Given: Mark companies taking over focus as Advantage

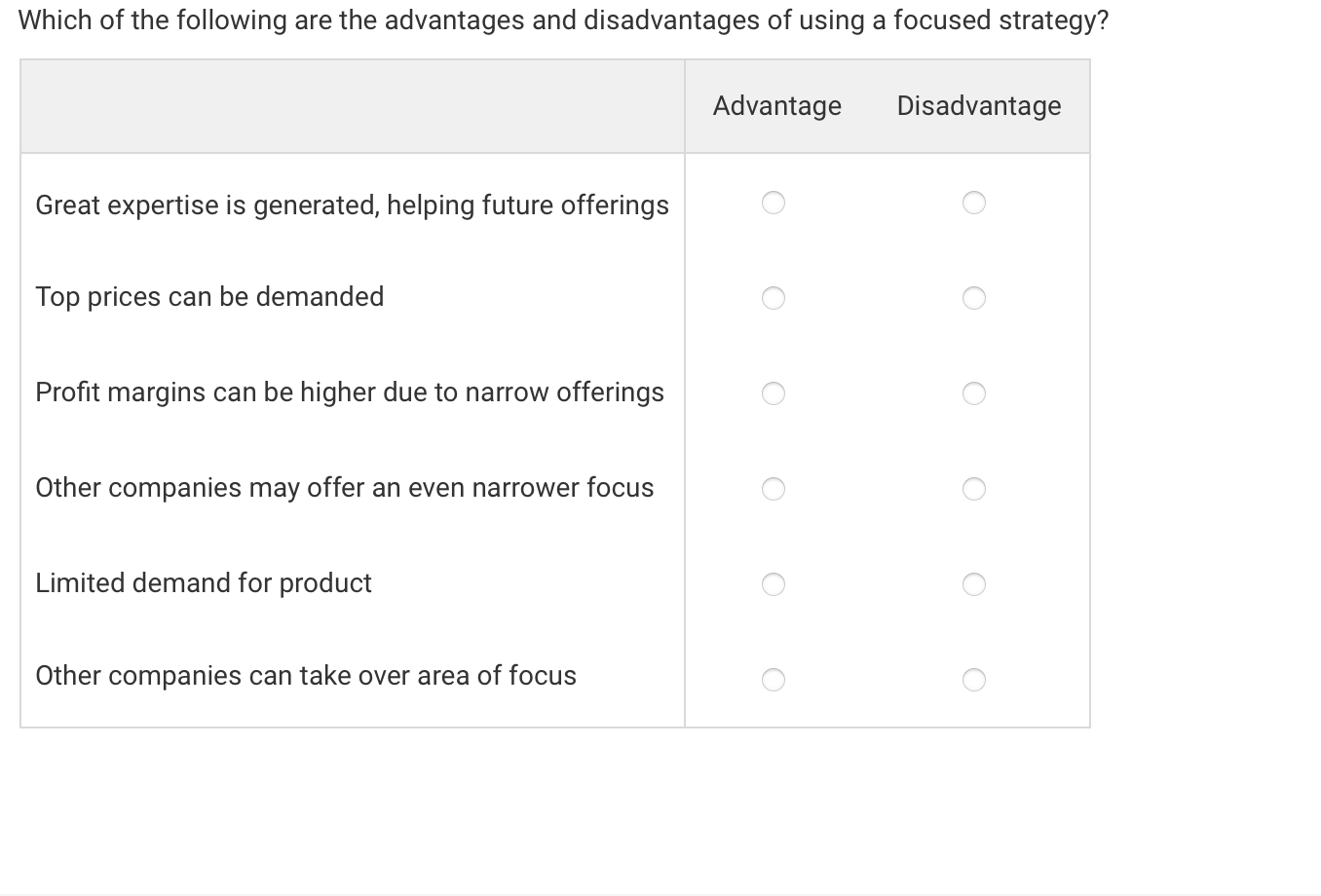Looking at the screenshot, I should pyautogui.click(x=774, y=680).
